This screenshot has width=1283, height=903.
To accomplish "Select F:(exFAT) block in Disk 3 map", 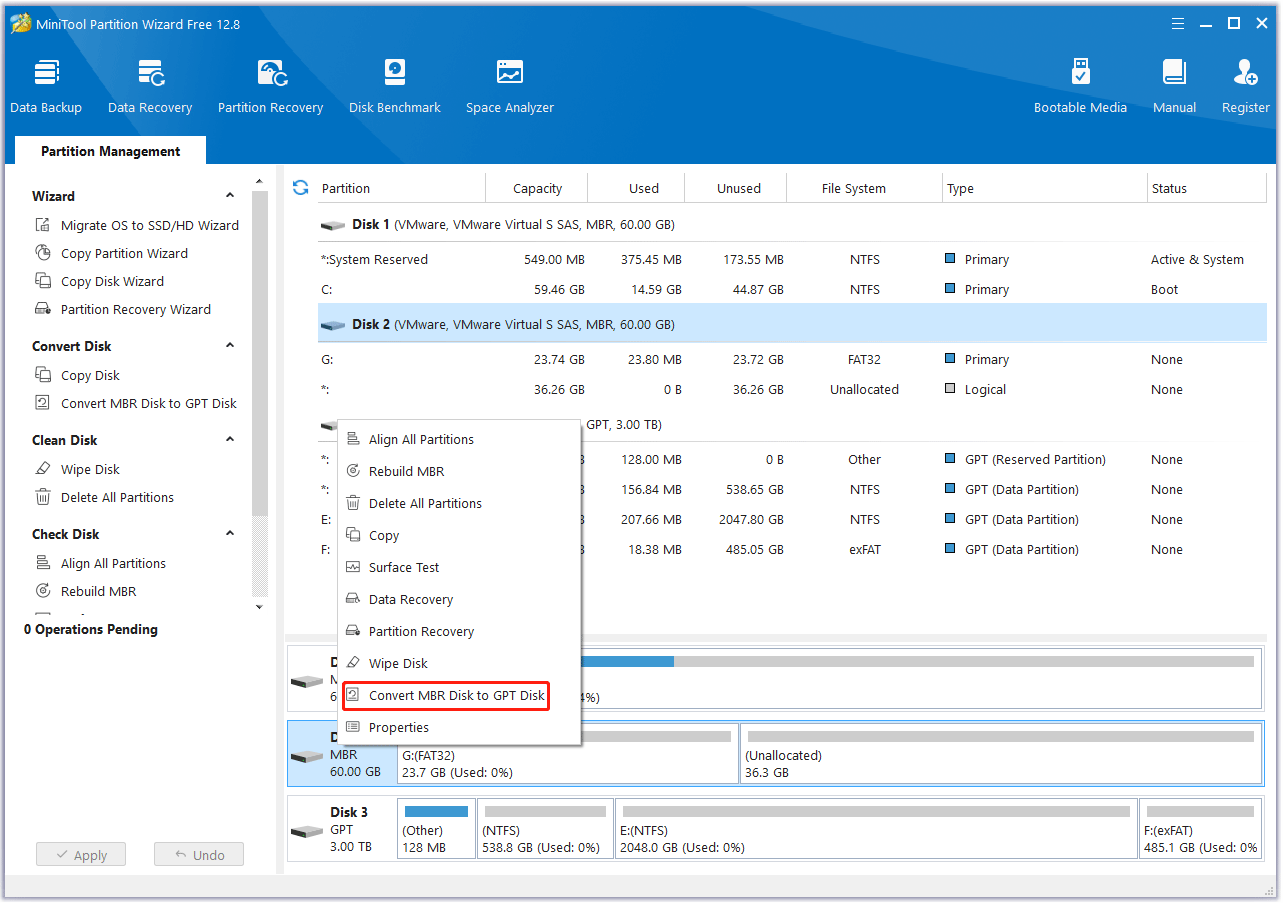I will pyautogui.click(x=1200, y=828).
